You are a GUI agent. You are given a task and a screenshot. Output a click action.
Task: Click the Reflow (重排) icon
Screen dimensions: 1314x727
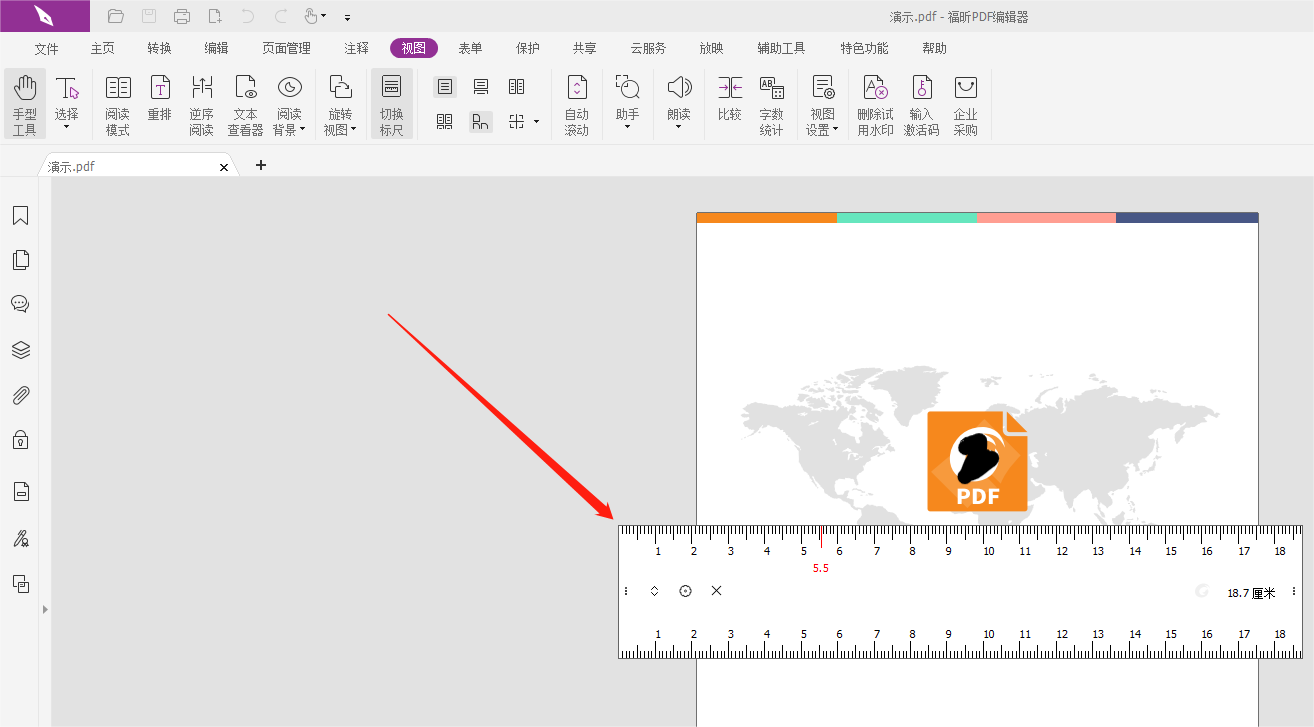click(x=160, y=100)
